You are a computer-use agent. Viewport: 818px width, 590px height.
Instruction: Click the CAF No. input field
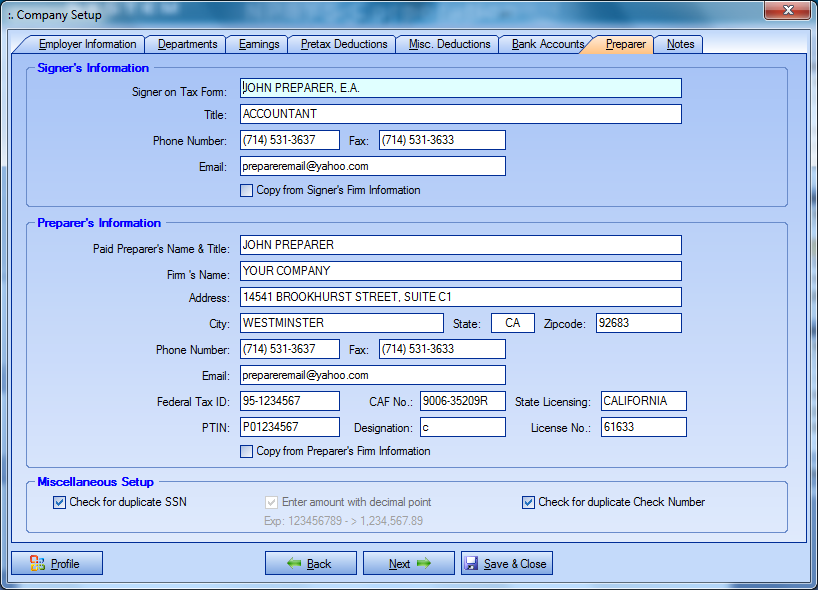[462, 401]
